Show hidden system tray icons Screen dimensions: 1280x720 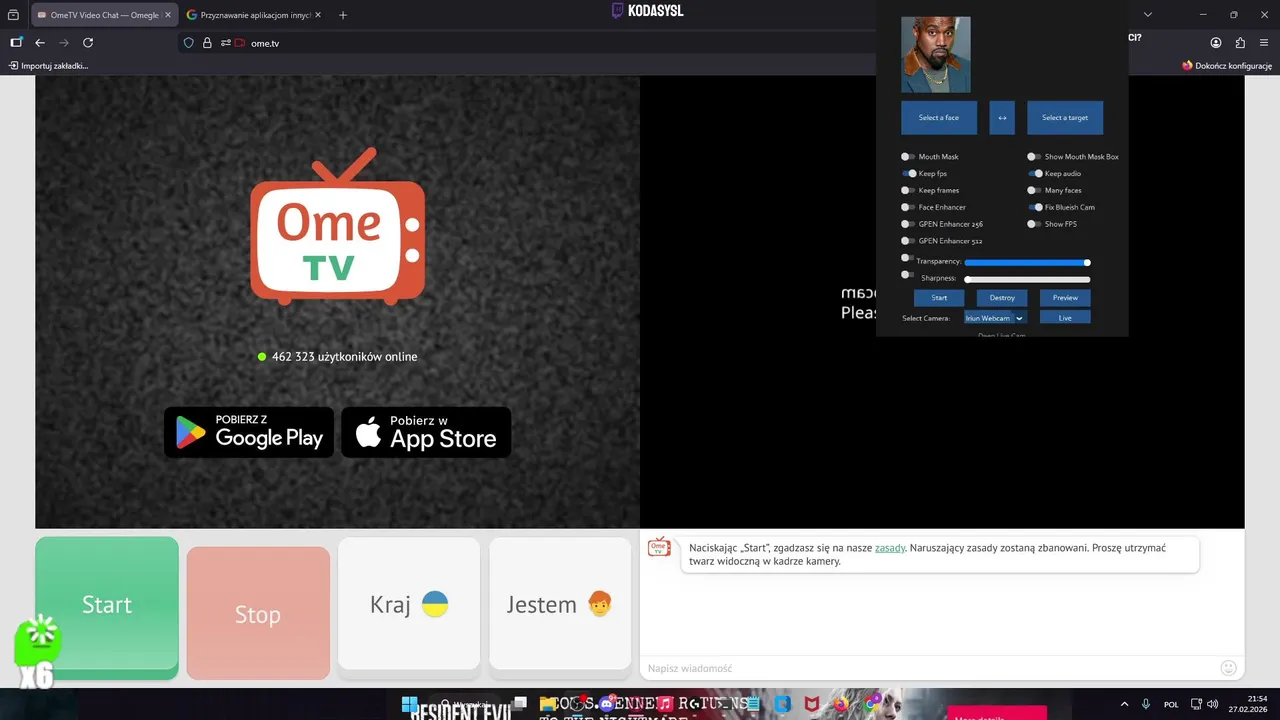(x=1124, y=704)
